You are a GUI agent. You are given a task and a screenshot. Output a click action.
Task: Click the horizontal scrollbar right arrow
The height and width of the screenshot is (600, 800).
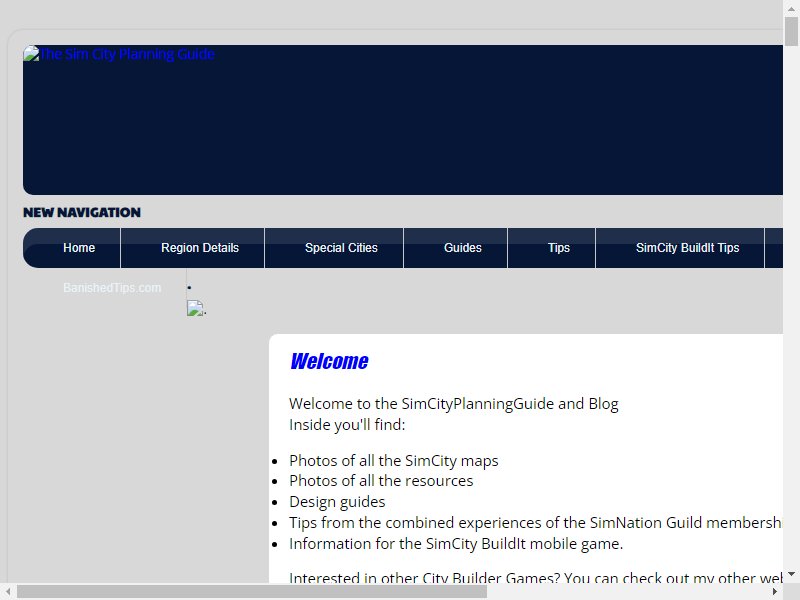[775, 592]
